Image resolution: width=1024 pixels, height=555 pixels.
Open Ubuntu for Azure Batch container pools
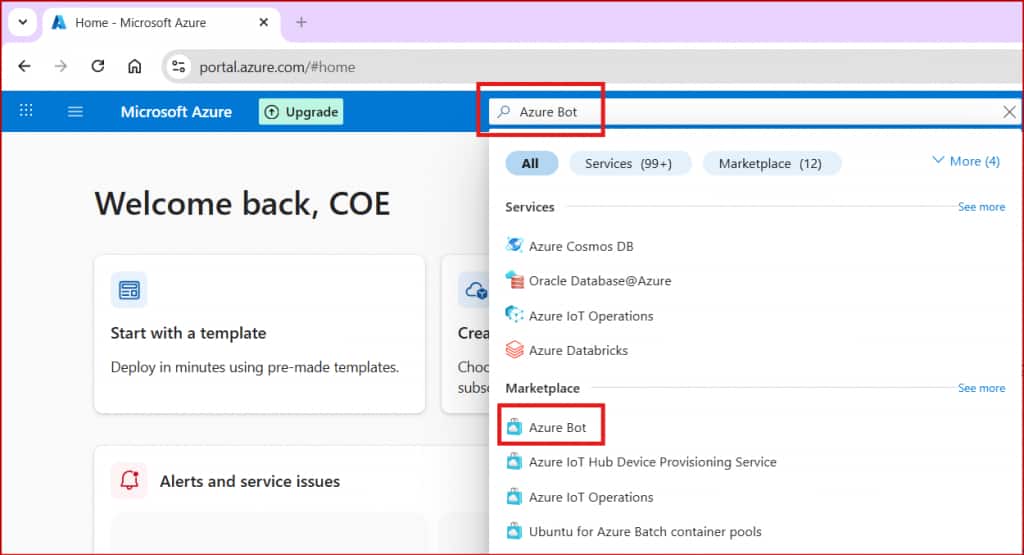point(645,531)
